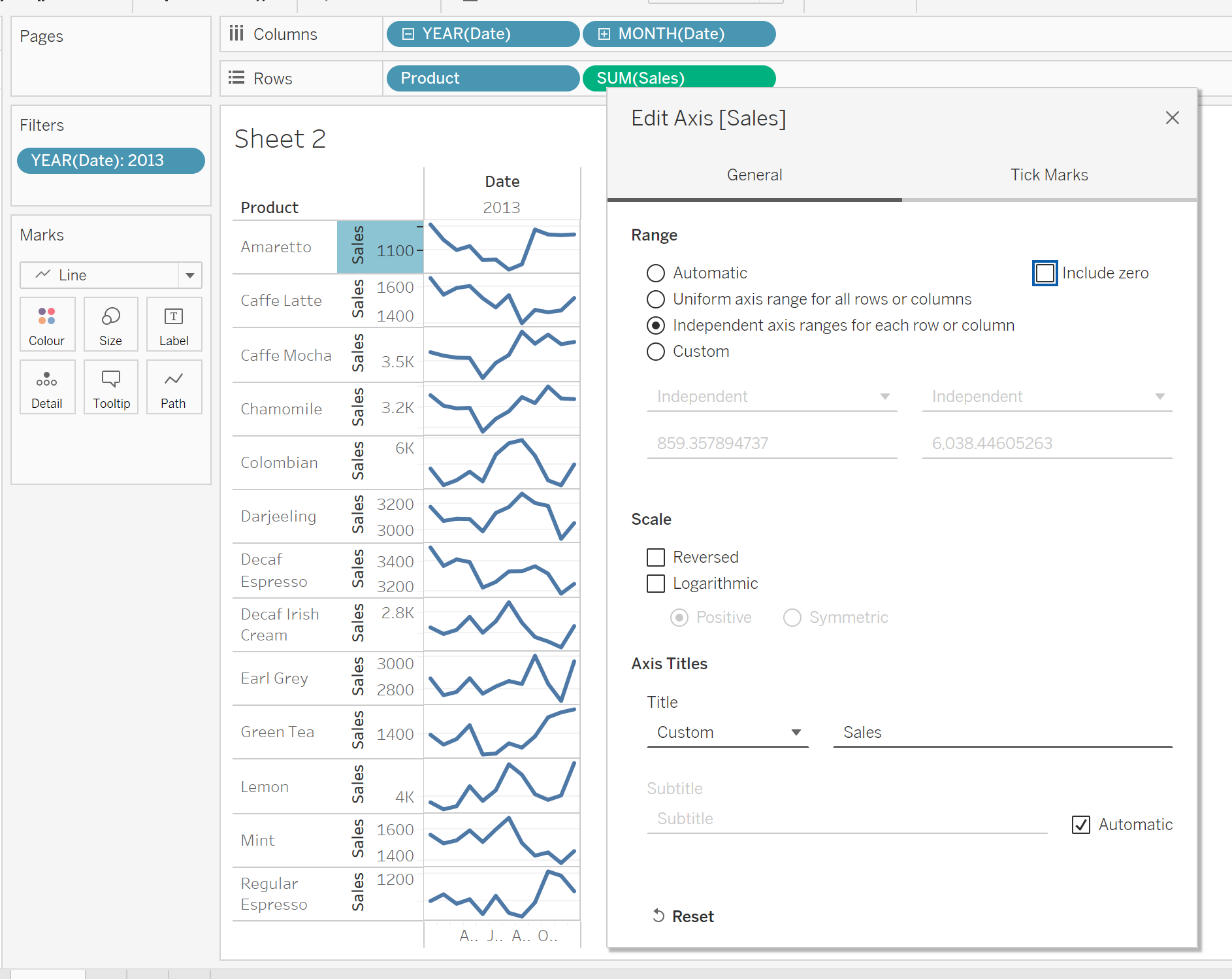Viewport: 1232px width, 979px height.
Task: Open the Tooltip marks editor
Action: (111, 387)
